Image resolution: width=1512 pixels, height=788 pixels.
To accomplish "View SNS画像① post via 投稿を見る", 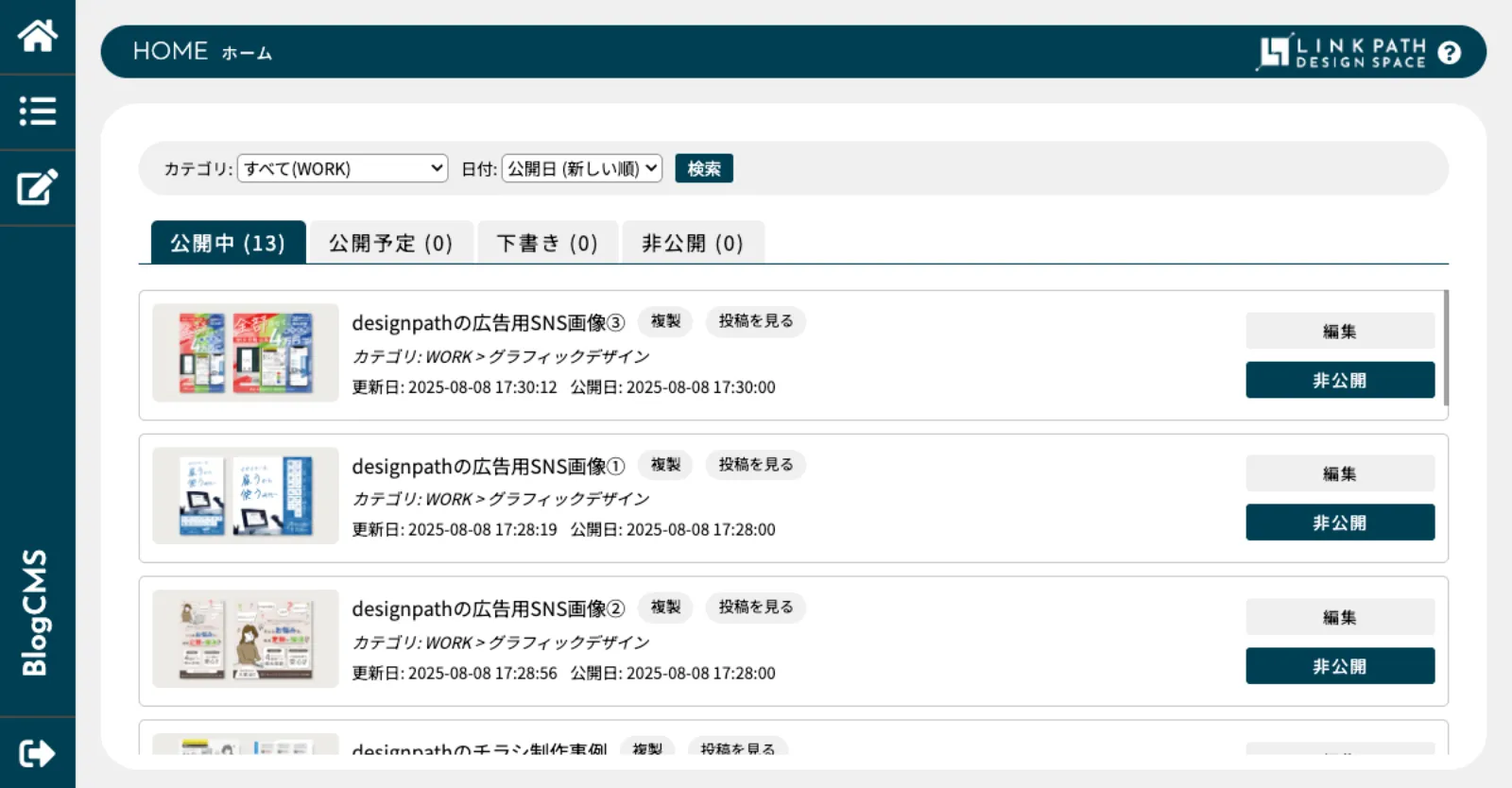I will pyautogui.click(x=755, y=465).
